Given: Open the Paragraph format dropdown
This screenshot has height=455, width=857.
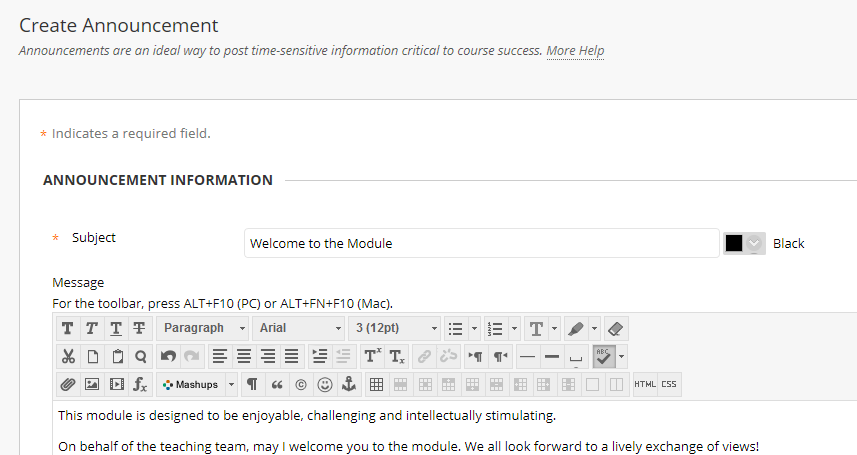Looking at the screenshot, I should (x=202, y=328).
